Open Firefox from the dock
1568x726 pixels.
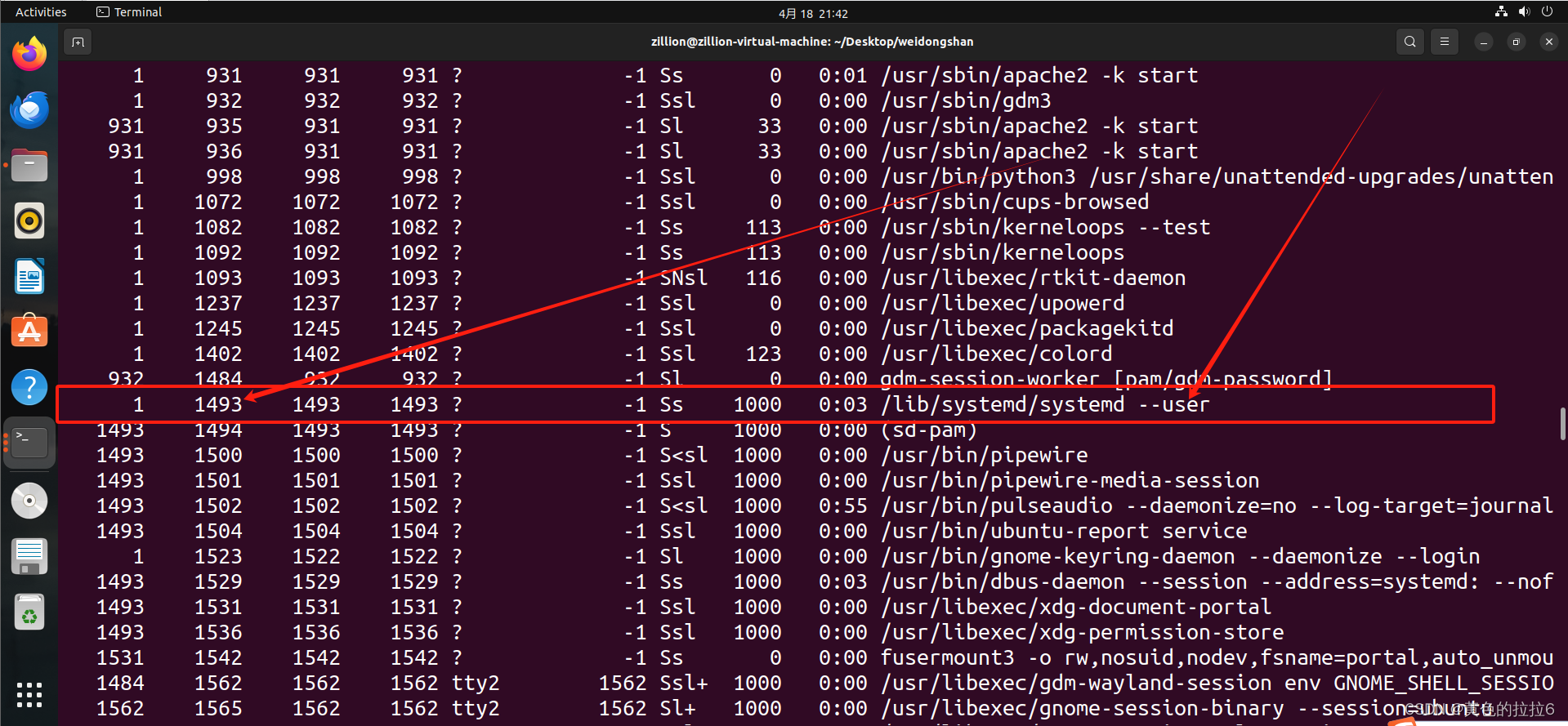pos(29,54)
